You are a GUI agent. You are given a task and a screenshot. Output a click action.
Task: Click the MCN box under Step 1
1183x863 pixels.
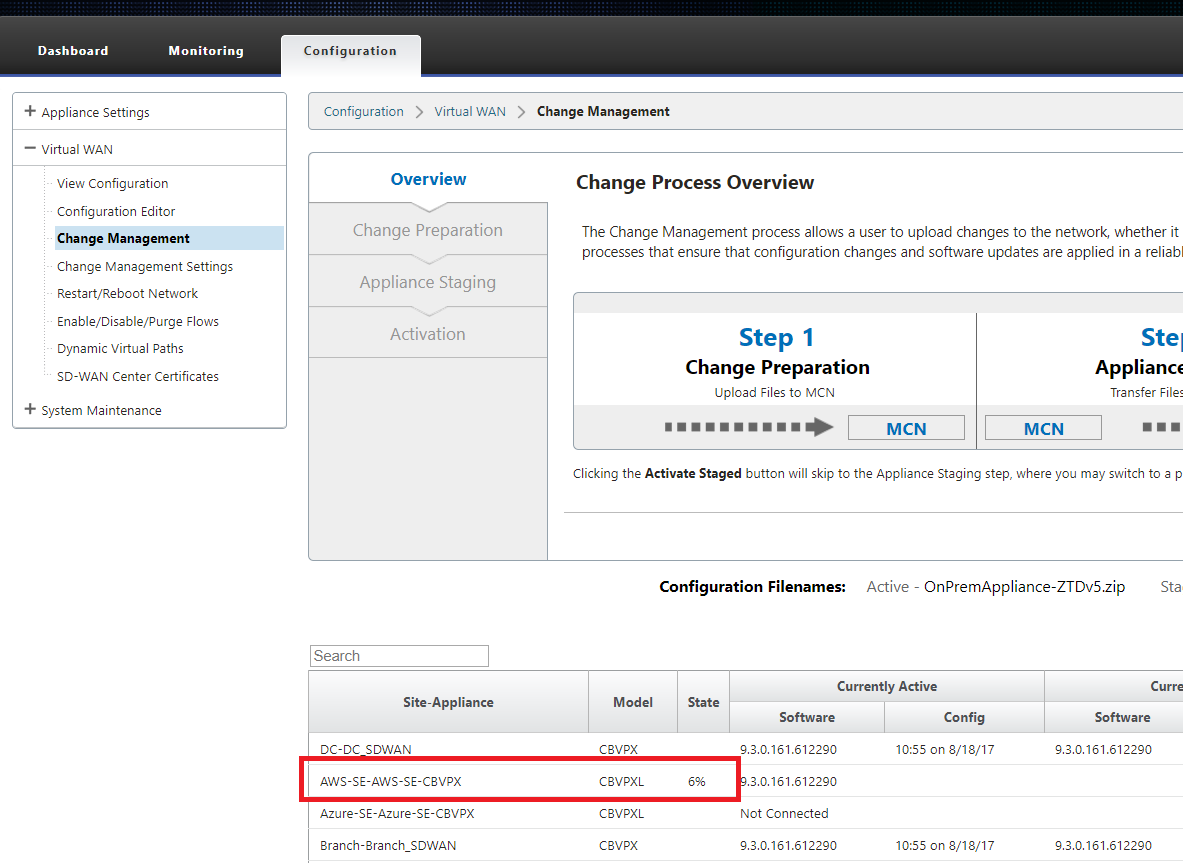pyautogui.click(x=906, y=428)
